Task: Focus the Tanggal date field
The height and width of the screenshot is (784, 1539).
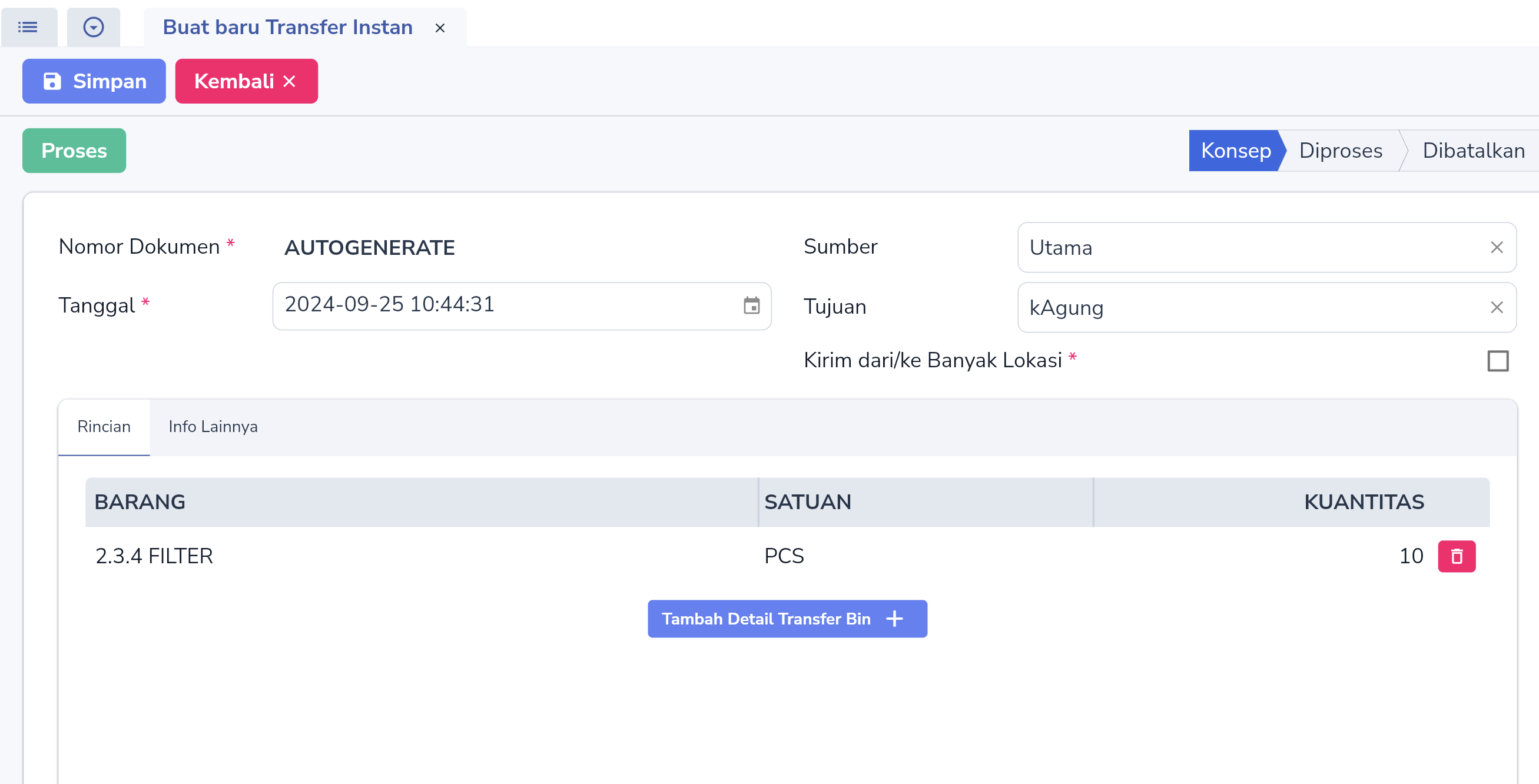Action: click(522, 305)
